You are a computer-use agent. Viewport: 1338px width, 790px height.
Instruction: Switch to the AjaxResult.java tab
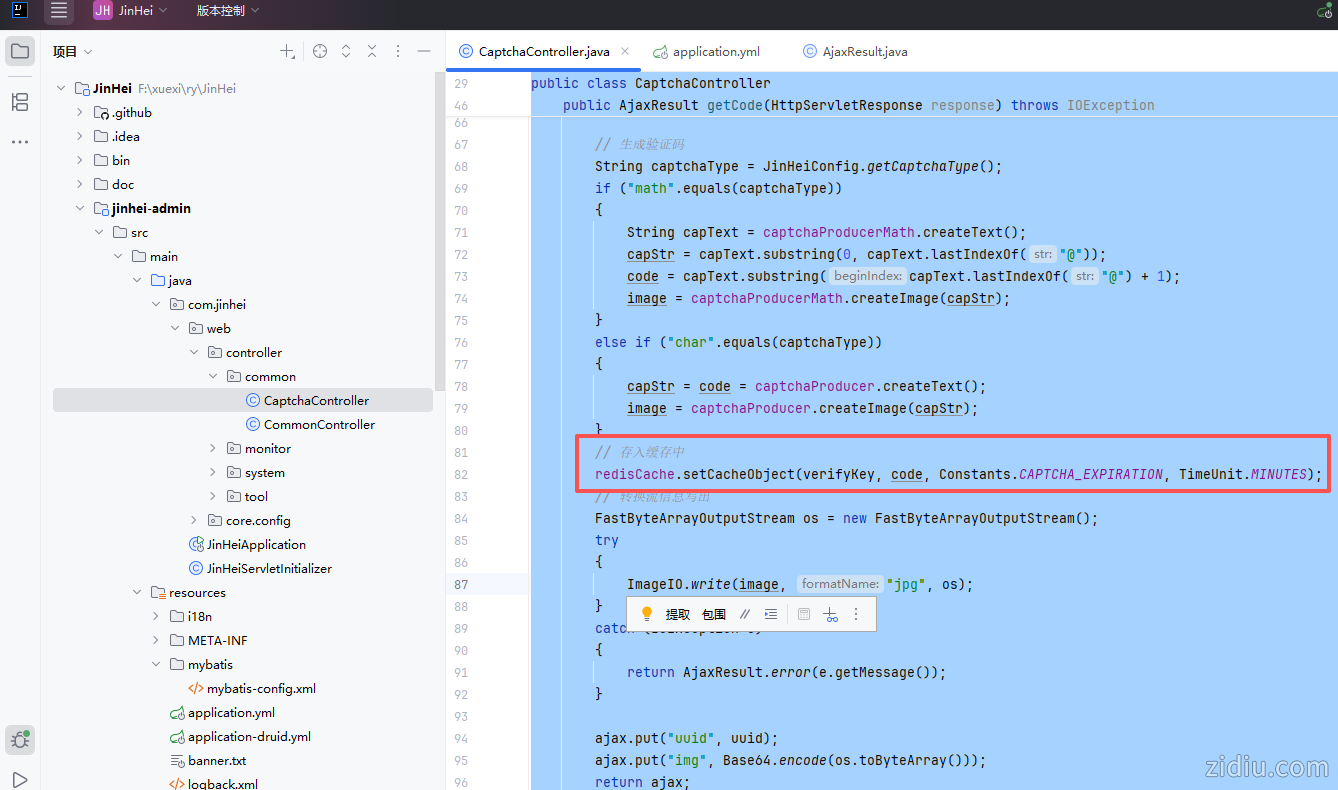click(864, 52)
